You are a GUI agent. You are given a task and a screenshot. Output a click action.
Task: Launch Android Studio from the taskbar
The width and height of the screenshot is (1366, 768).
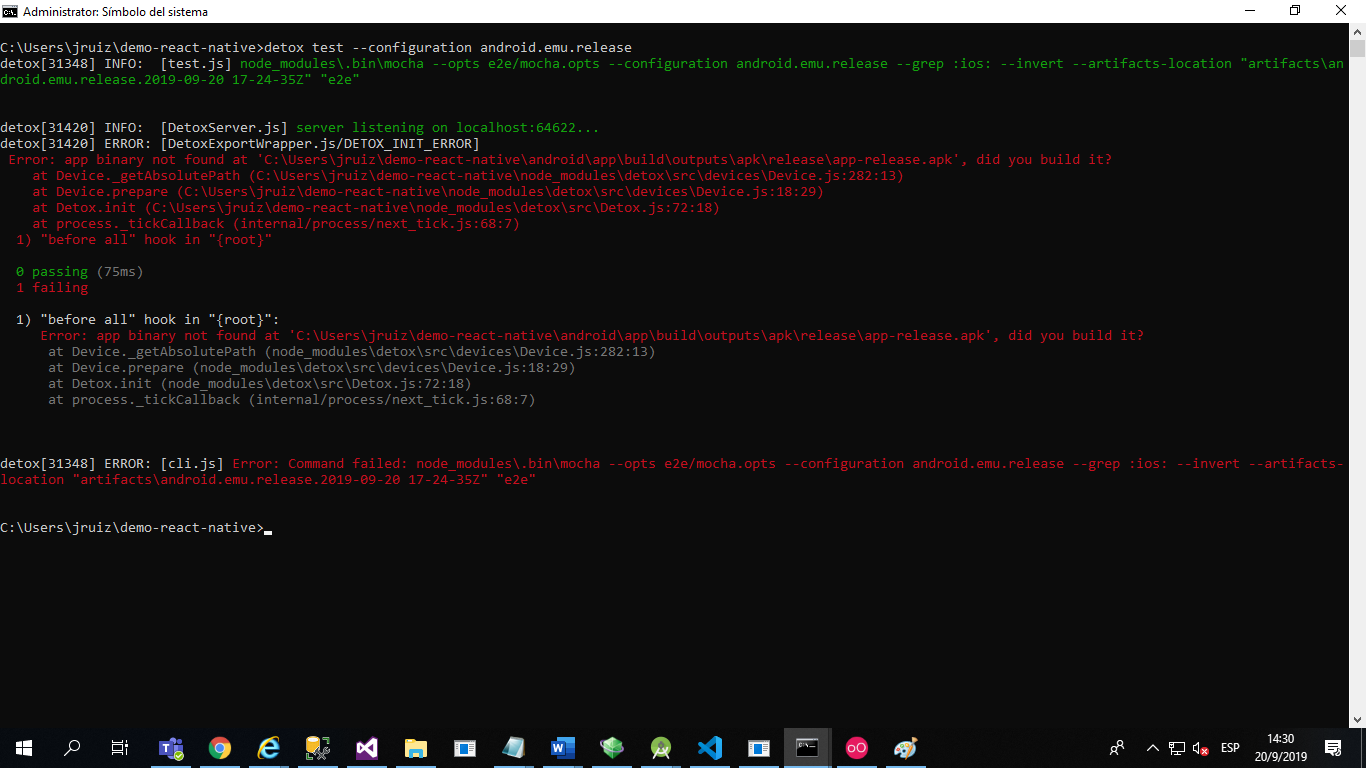660,746
